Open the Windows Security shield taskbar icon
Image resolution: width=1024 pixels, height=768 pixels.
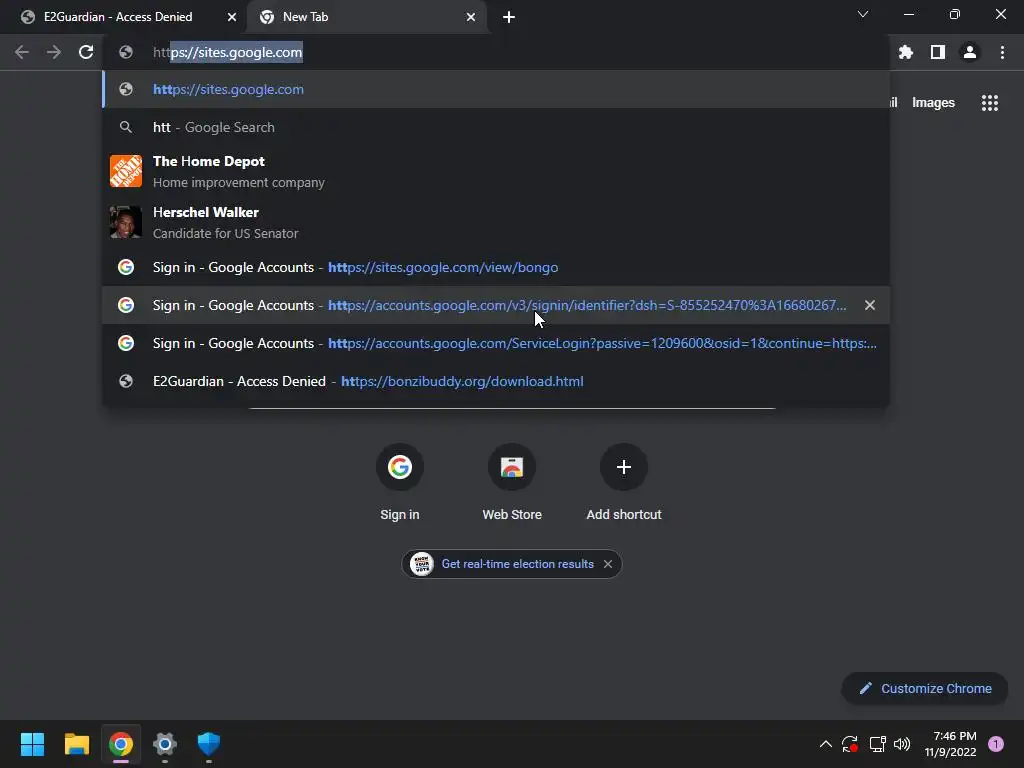[209, 744]
